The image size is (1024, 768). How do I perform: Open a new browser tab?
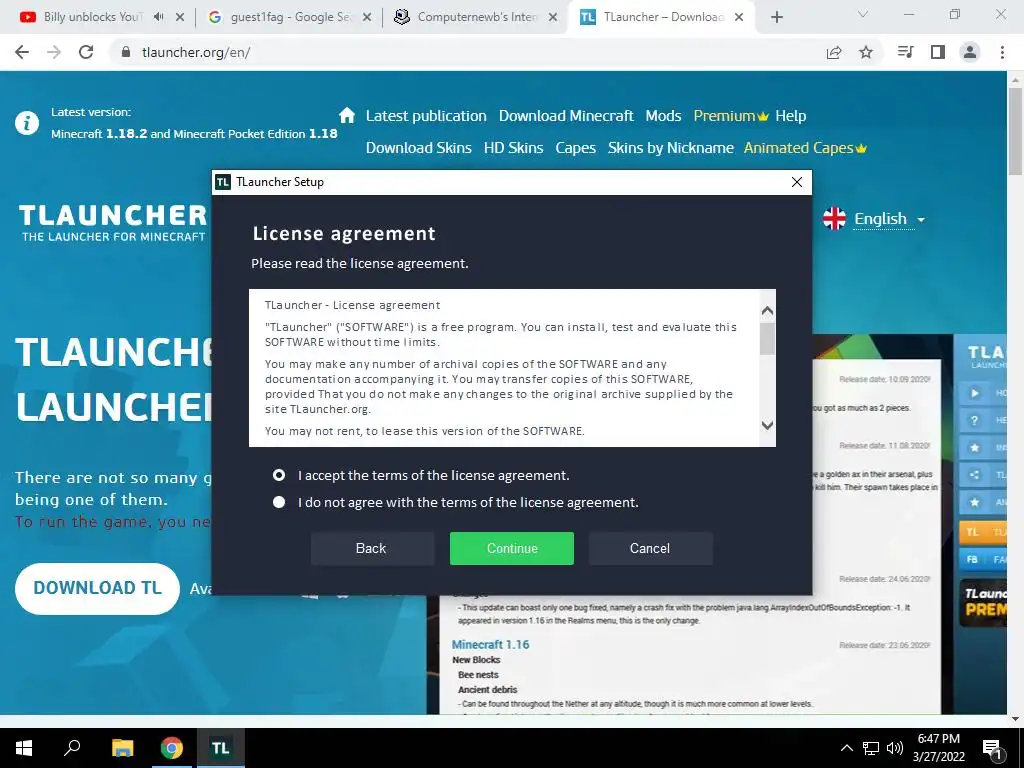coord(776,17)
